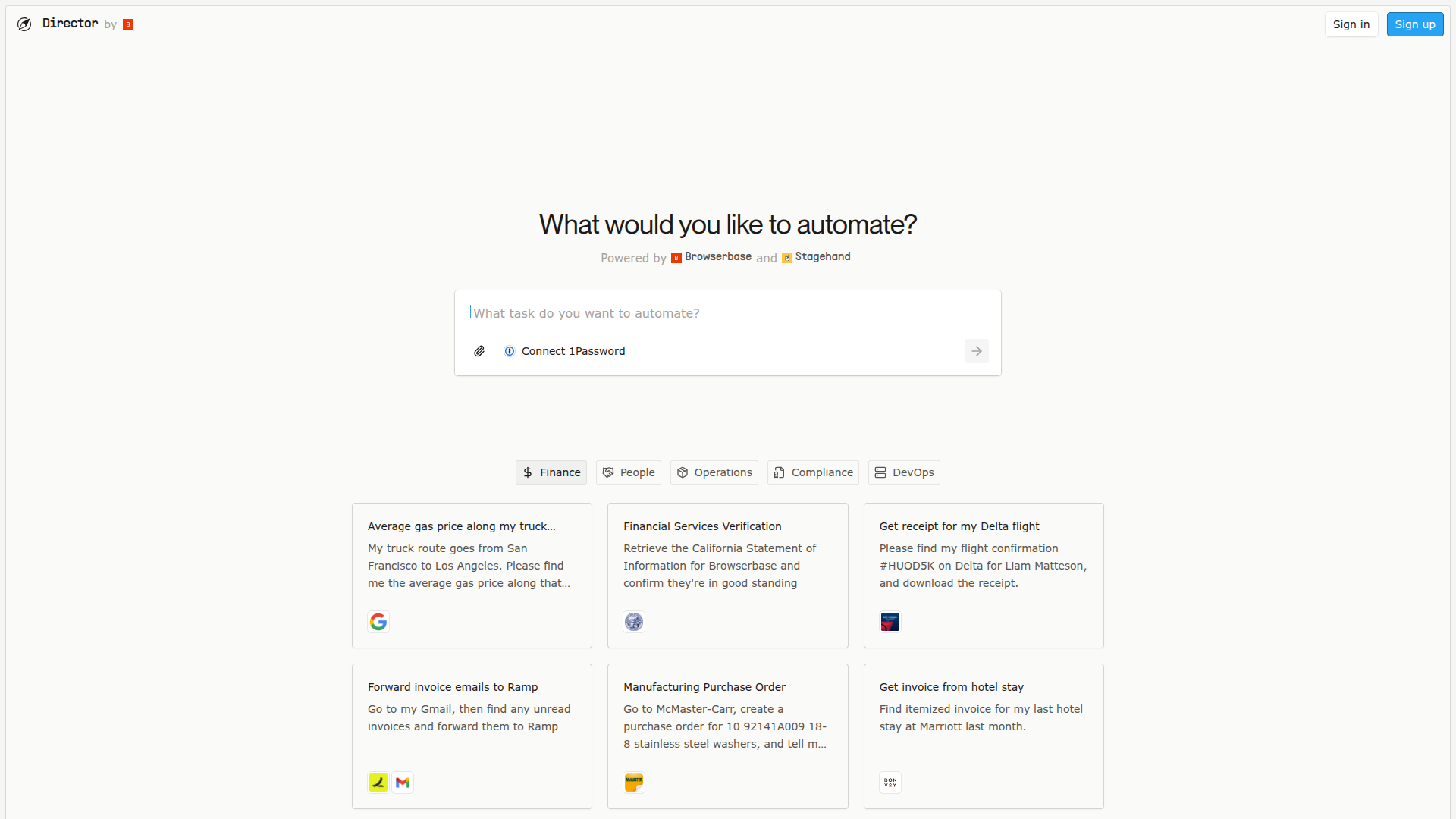Toggle the DevOps category filter
Image resolution: width=1456 pixels, height=819 pixels.
click(904, 472)
